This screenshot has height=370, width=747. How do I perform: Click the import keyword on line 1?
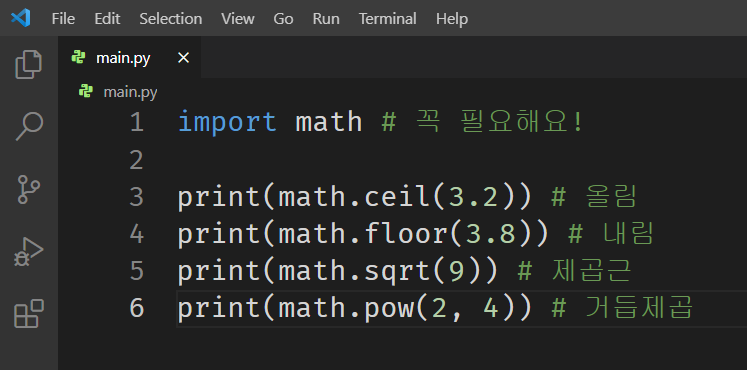pyautogui.click(x=227, y=122)
